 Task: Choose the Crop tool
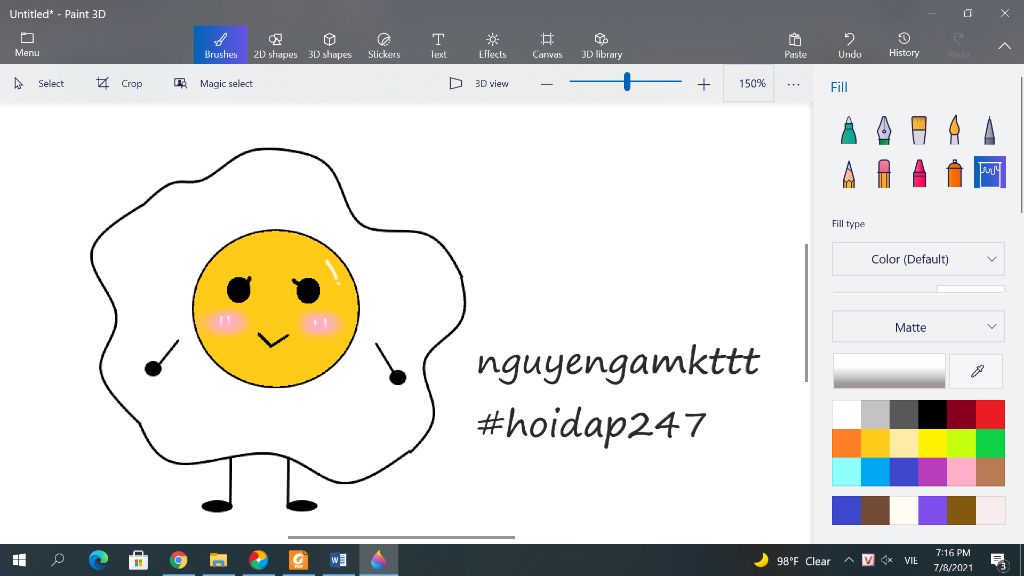pyautogui.click(x=119, y=84)
